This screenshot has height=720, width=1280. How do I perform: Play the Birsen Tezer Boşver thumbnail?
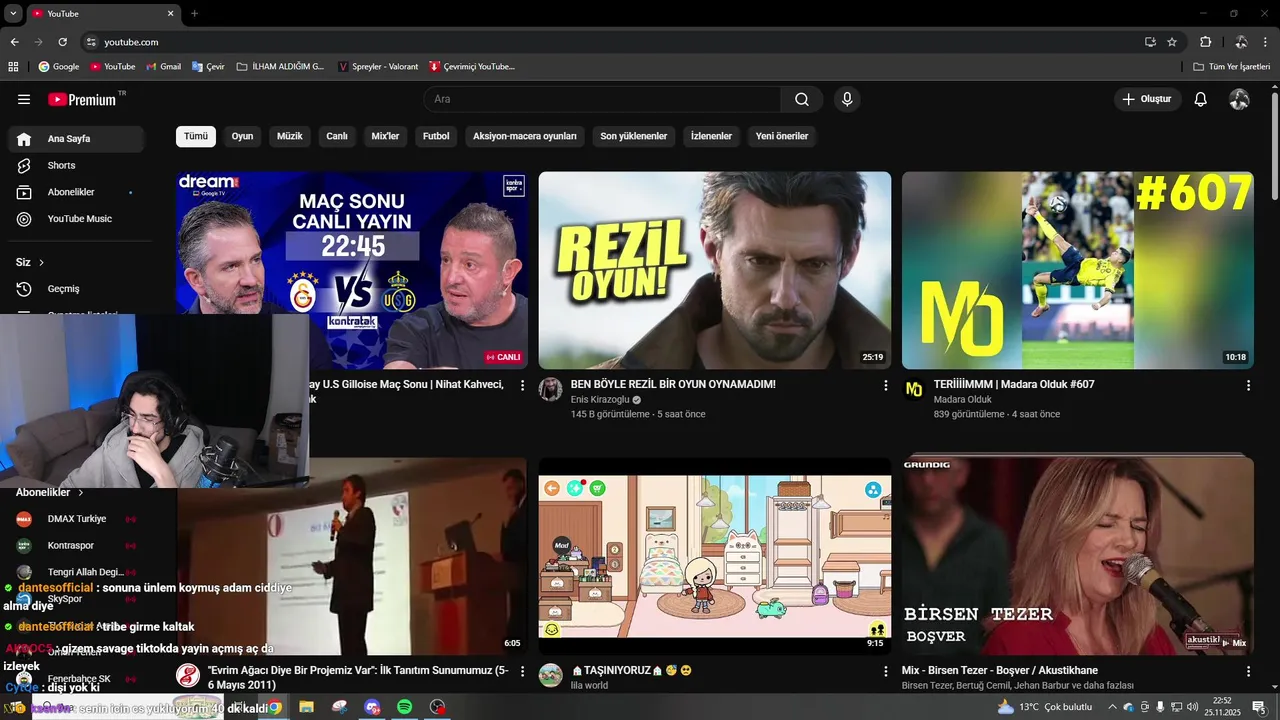pos(1078,556)
